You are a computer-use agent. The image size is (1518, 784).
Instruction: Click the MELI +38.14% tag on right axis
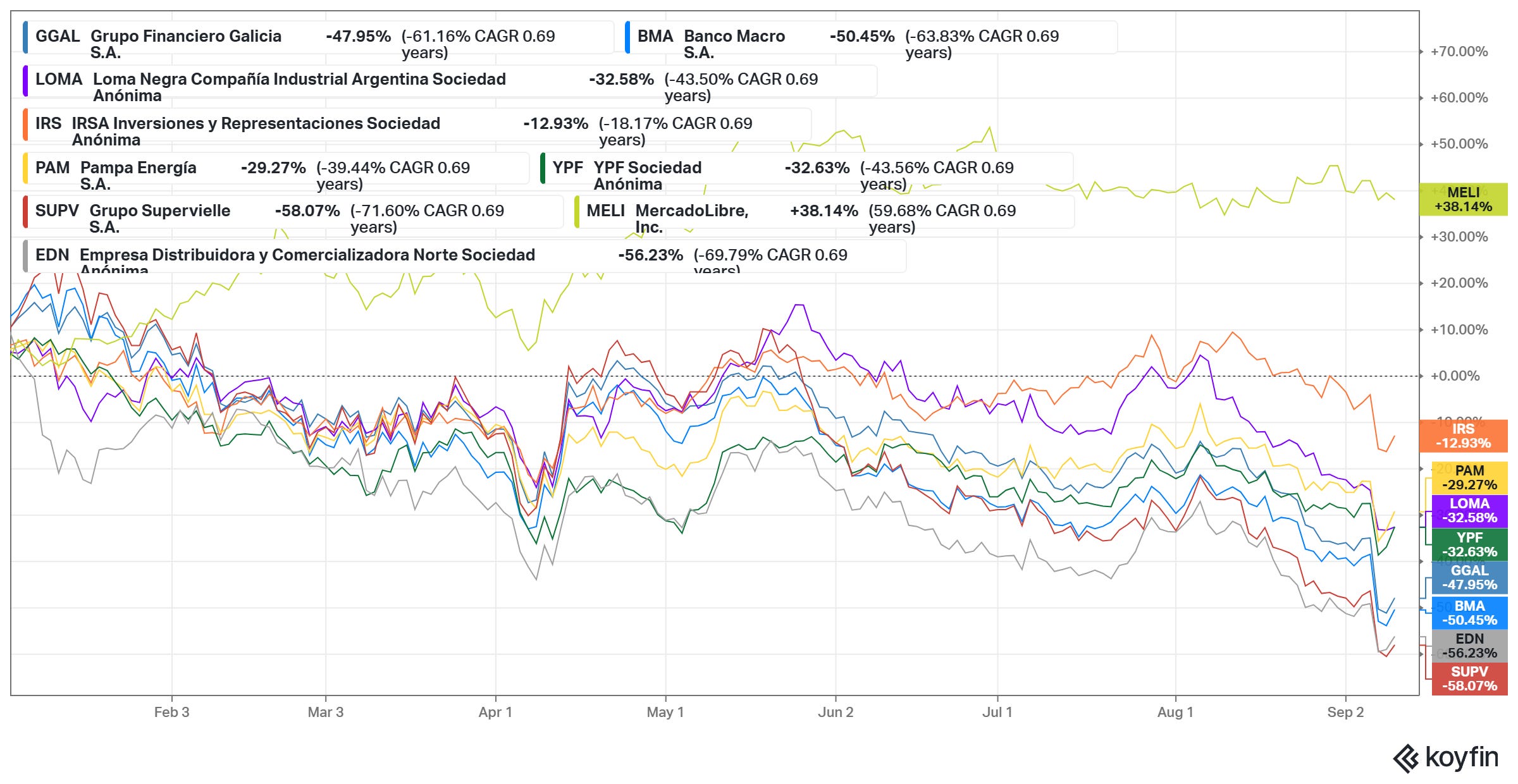[1463, 200]
